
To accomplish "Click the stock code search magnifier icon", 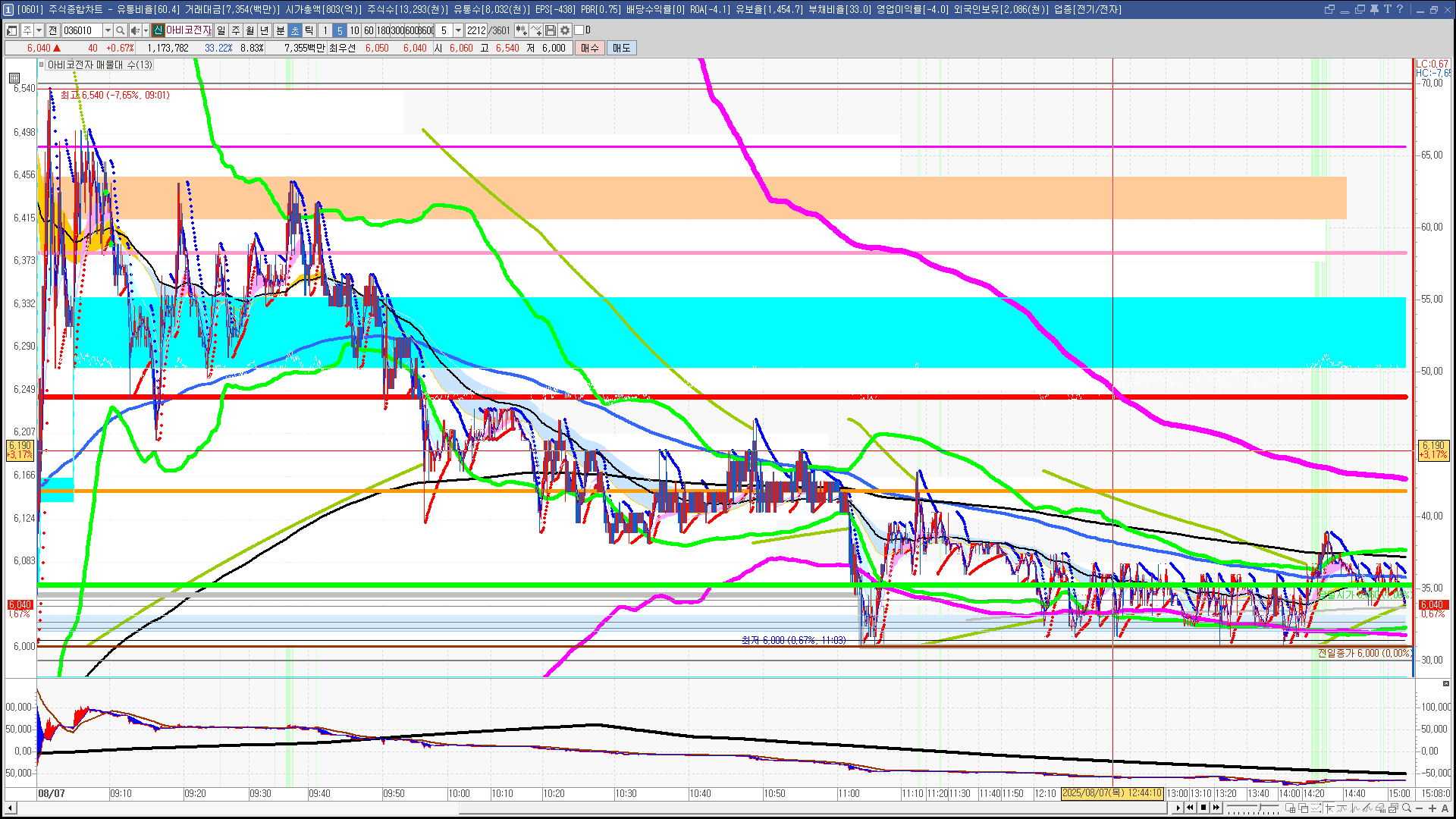I will 121,30.
